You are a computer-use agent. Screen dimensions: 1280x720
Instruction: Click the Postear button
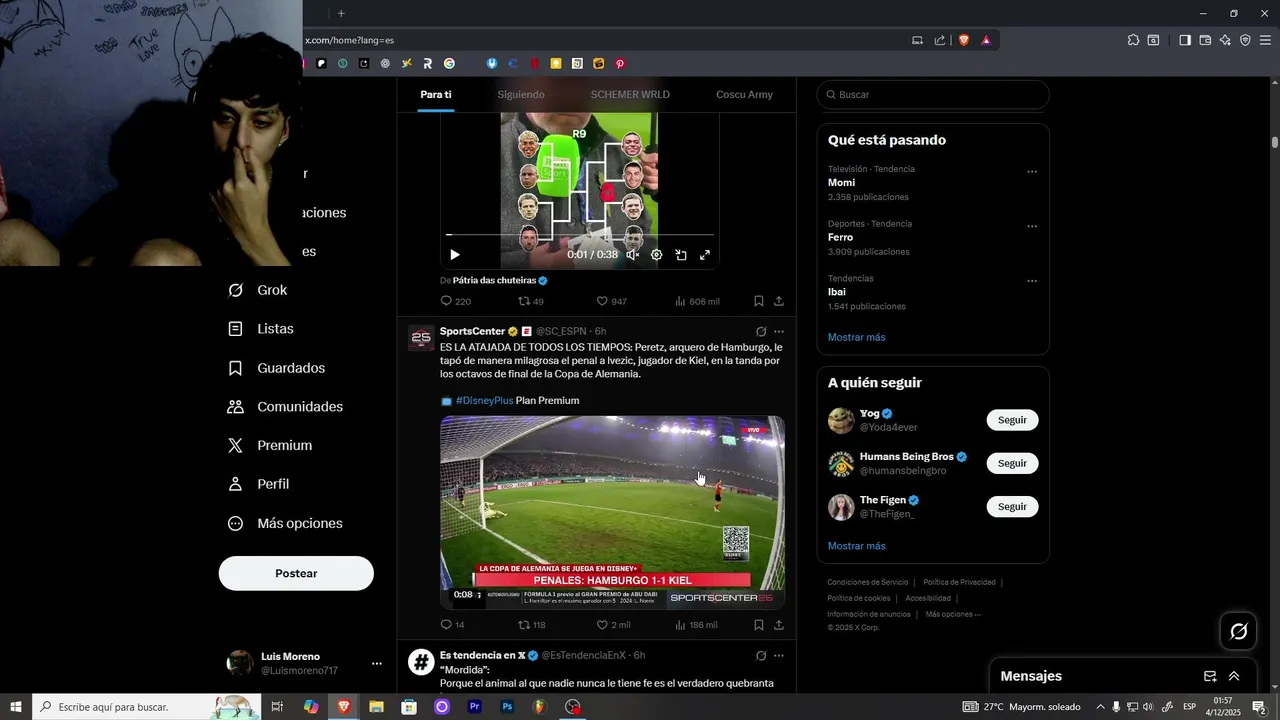tap(296, 573)
